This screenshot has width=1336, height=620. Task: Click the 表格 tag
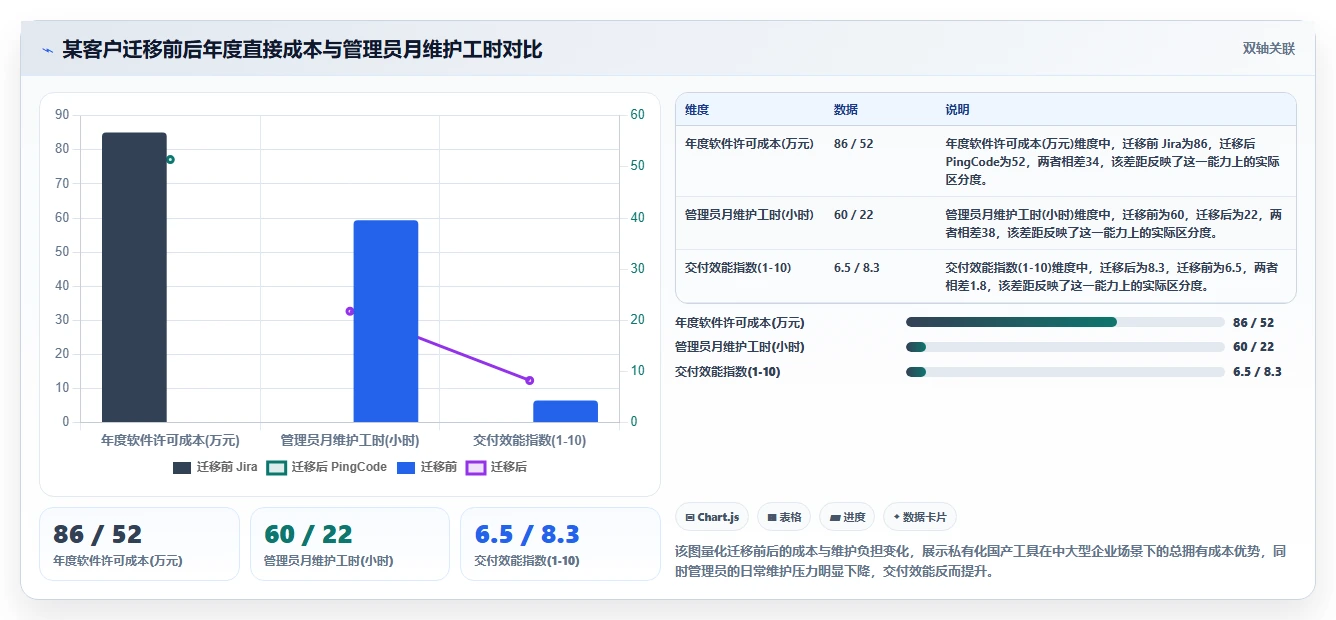click(784, 517)
